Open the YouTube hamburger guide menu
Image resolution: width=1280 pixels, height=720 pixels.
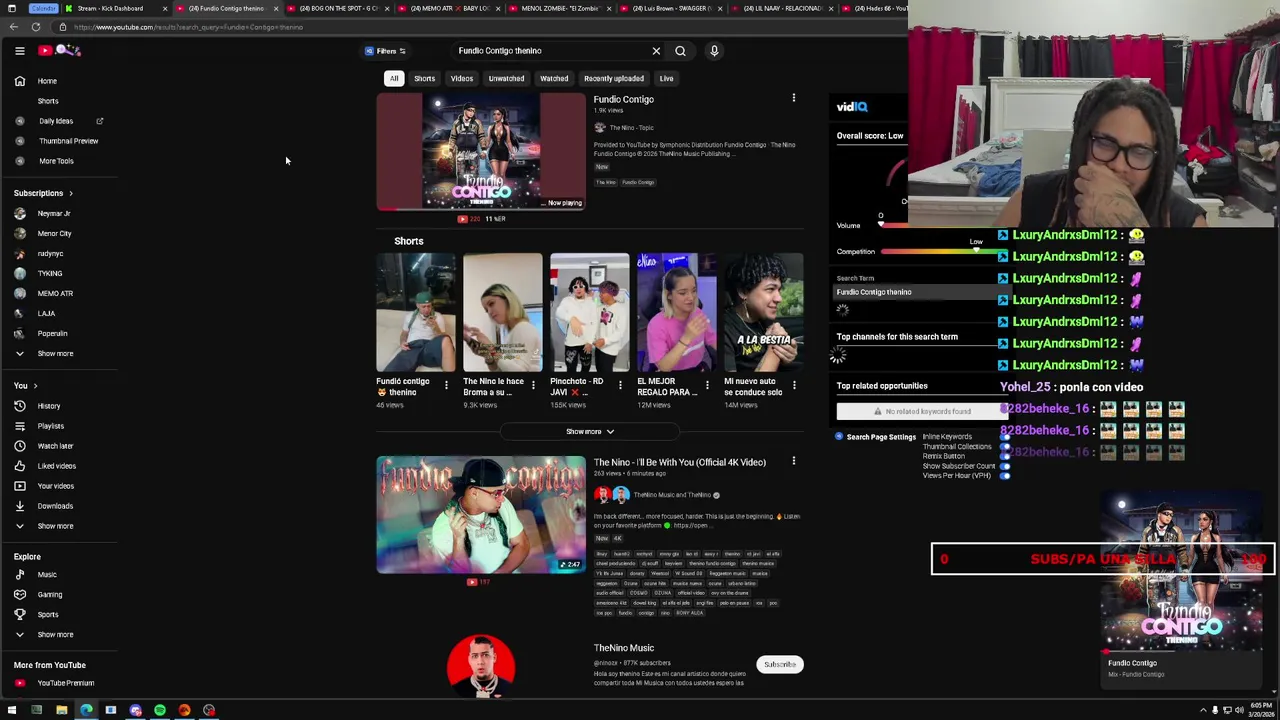(x=19, y=51)
